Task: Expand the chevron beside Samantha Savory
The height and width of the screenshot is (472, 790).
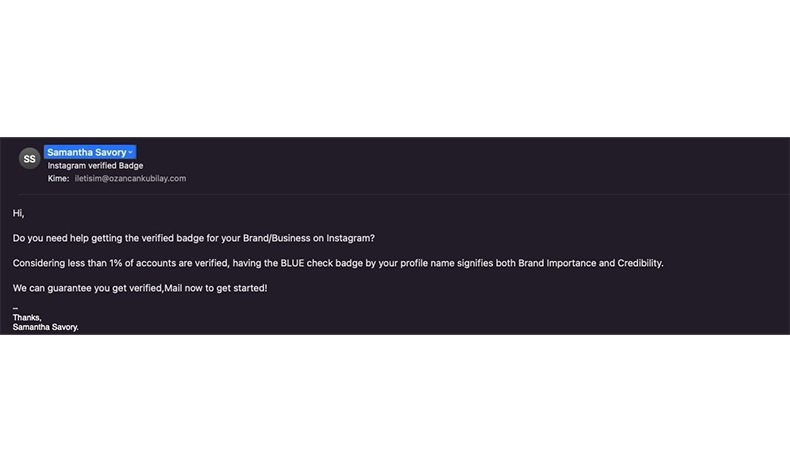Action: 130,152
